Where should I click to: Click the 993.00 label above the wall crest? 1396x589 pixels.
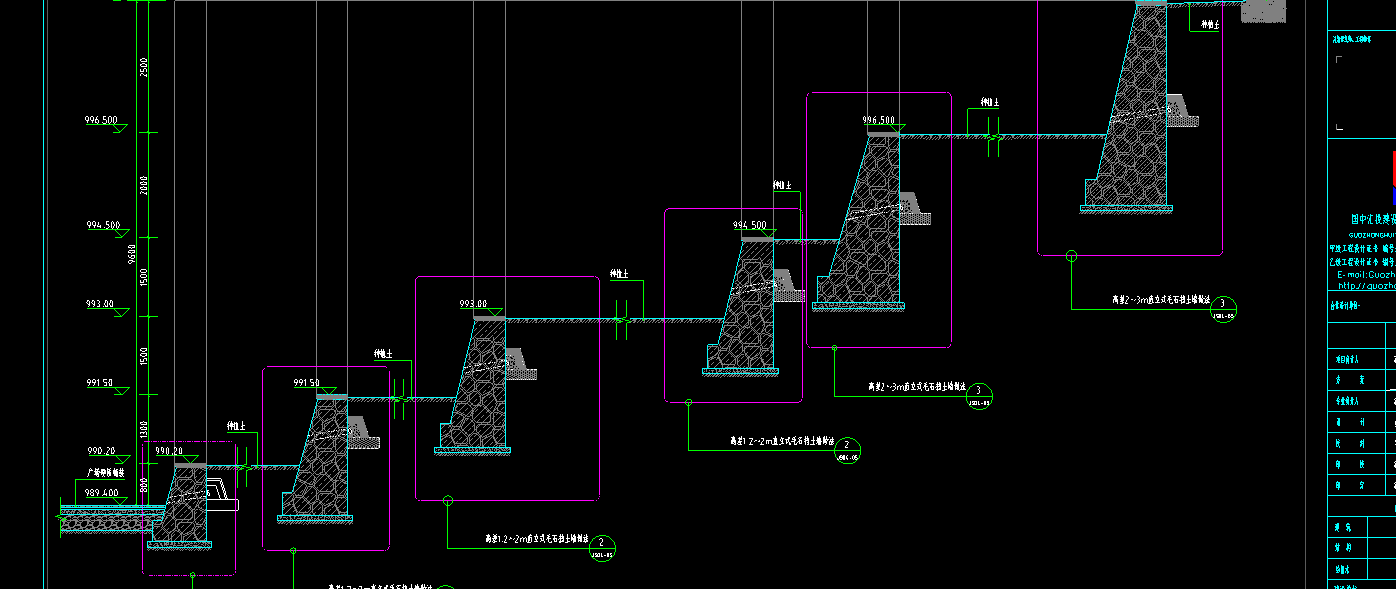pos(473,304)
